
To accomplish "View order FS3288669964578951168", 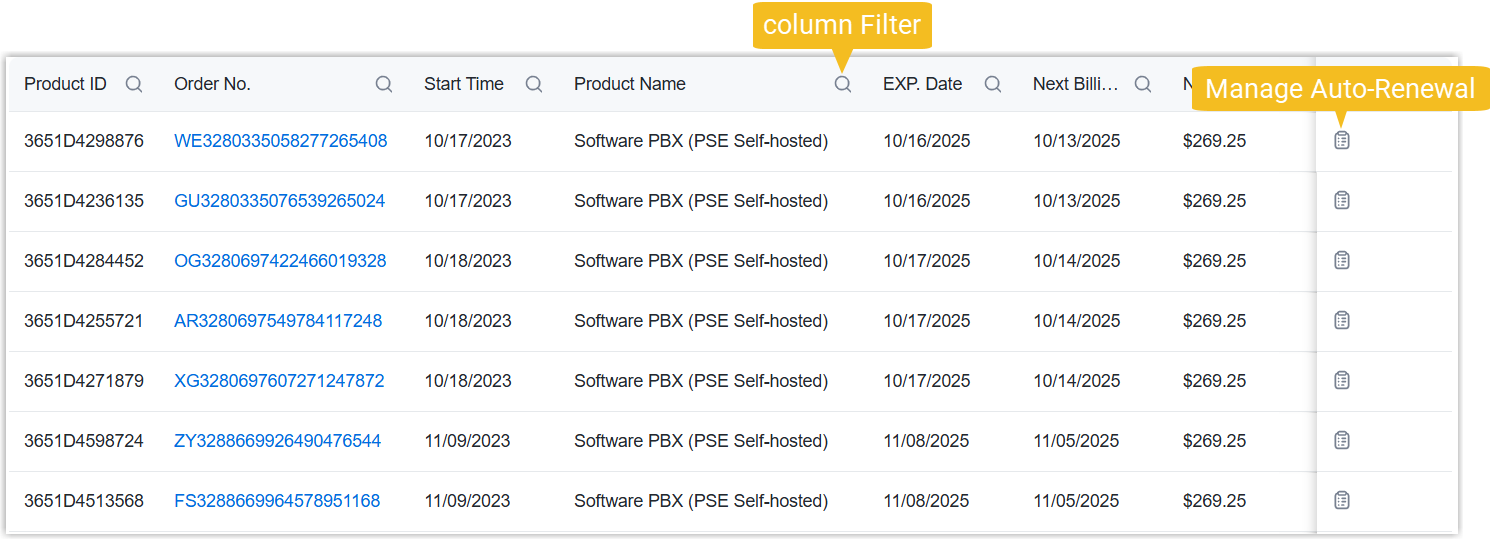I will click(277, 501).
